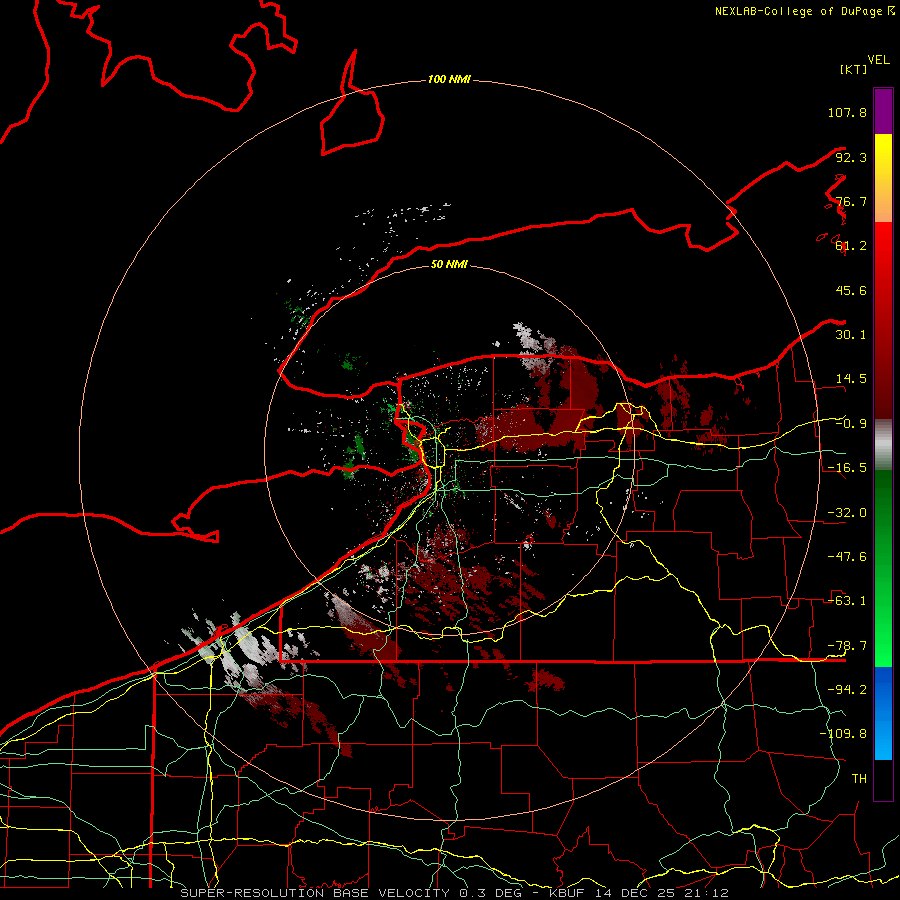Click the yellow-orange segment of color bar
The width and height of the screenshot is (900, 900).
click(x=883, y=178)
